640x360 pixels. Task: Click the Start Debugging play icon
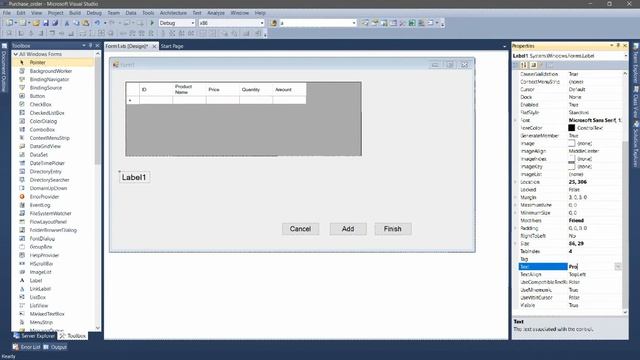click(152, 23)
